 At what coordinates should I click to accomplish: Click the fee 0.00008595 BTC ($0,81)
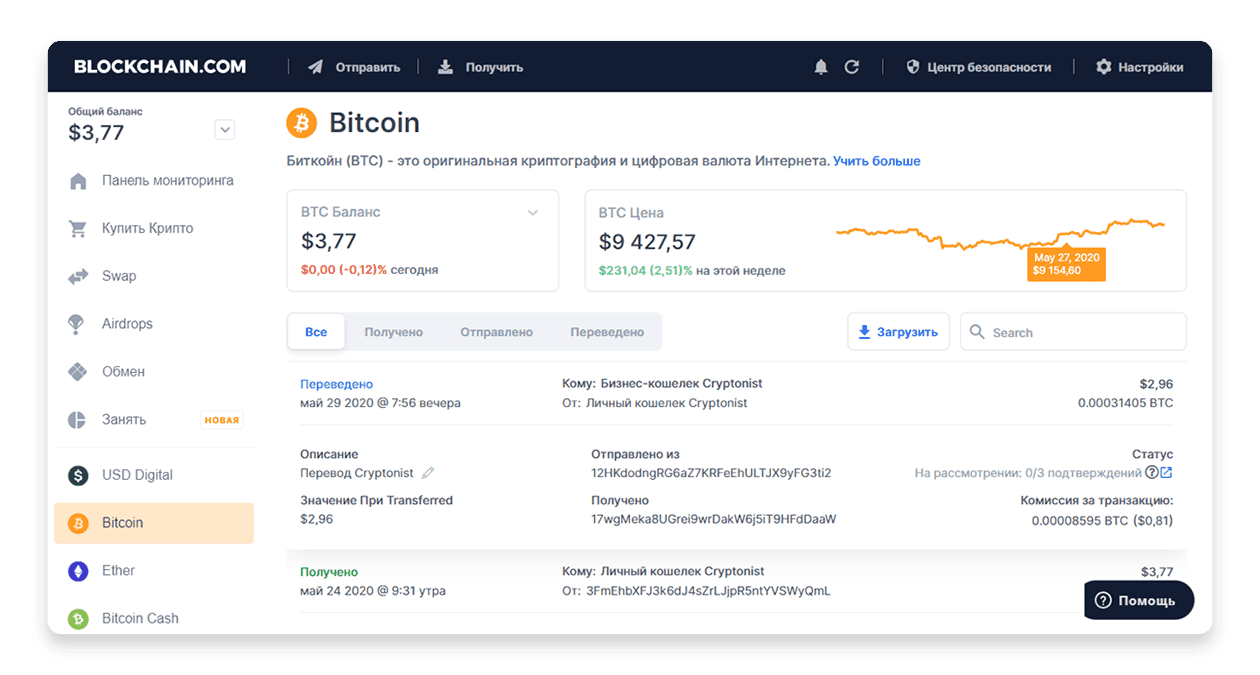point(1102,520)
